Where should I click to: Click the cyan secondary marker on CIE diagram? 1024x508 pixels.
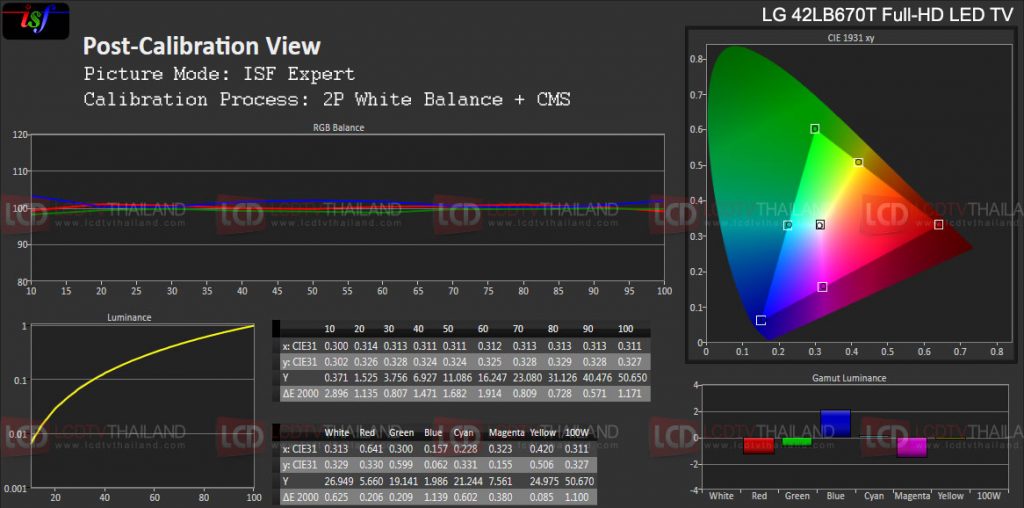pos(788,225)
